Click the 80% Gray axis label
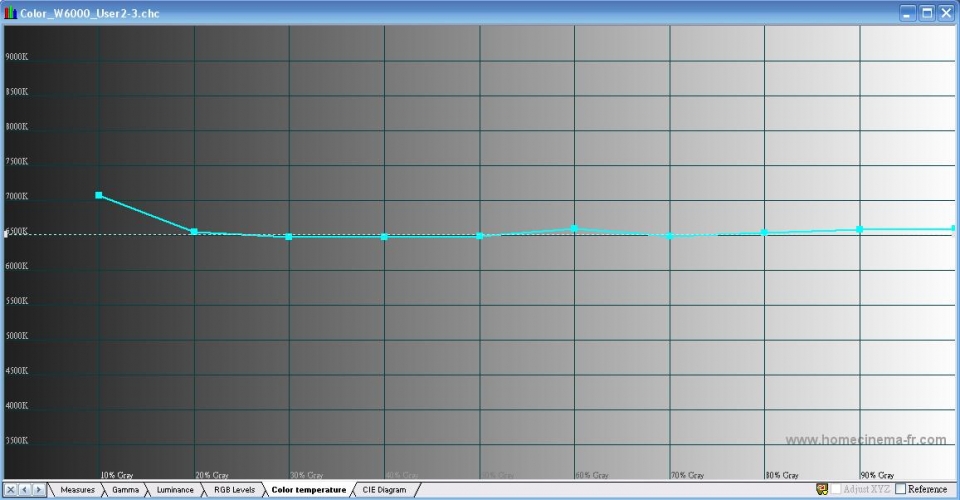This screenshot has height=500, width=960. (782, 475)
